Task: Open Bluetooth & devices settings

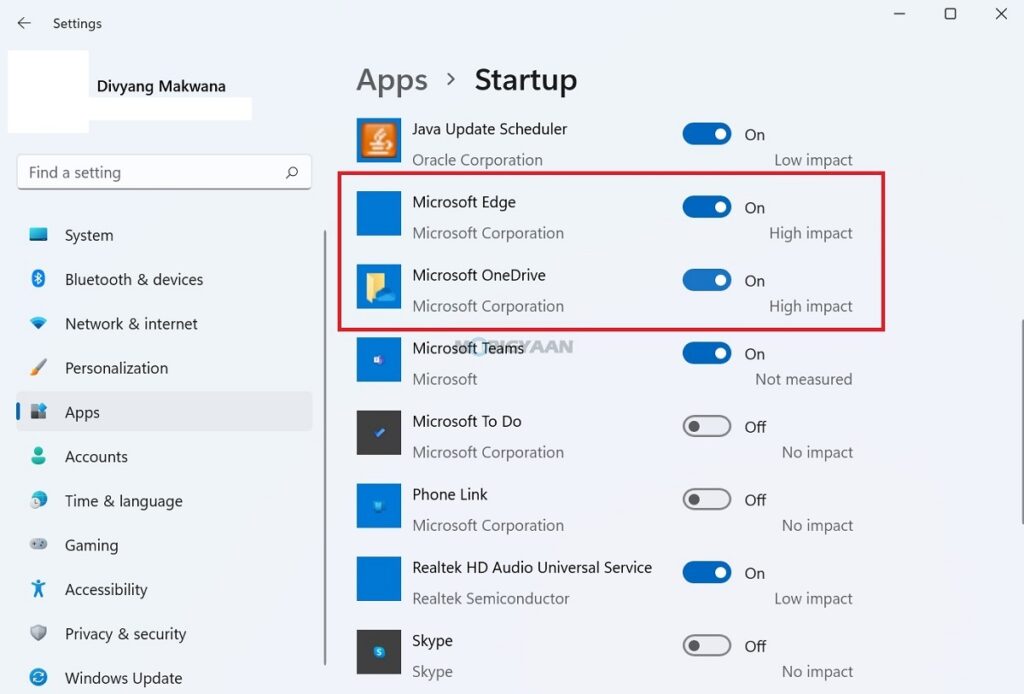Action: 164,279
